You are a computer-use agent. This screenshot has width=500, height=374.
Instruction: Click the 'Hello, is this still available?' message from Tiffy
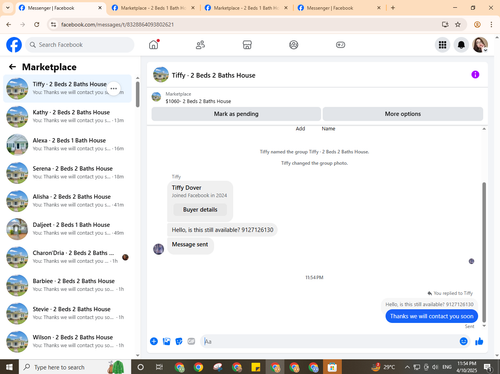click(222, 230)
